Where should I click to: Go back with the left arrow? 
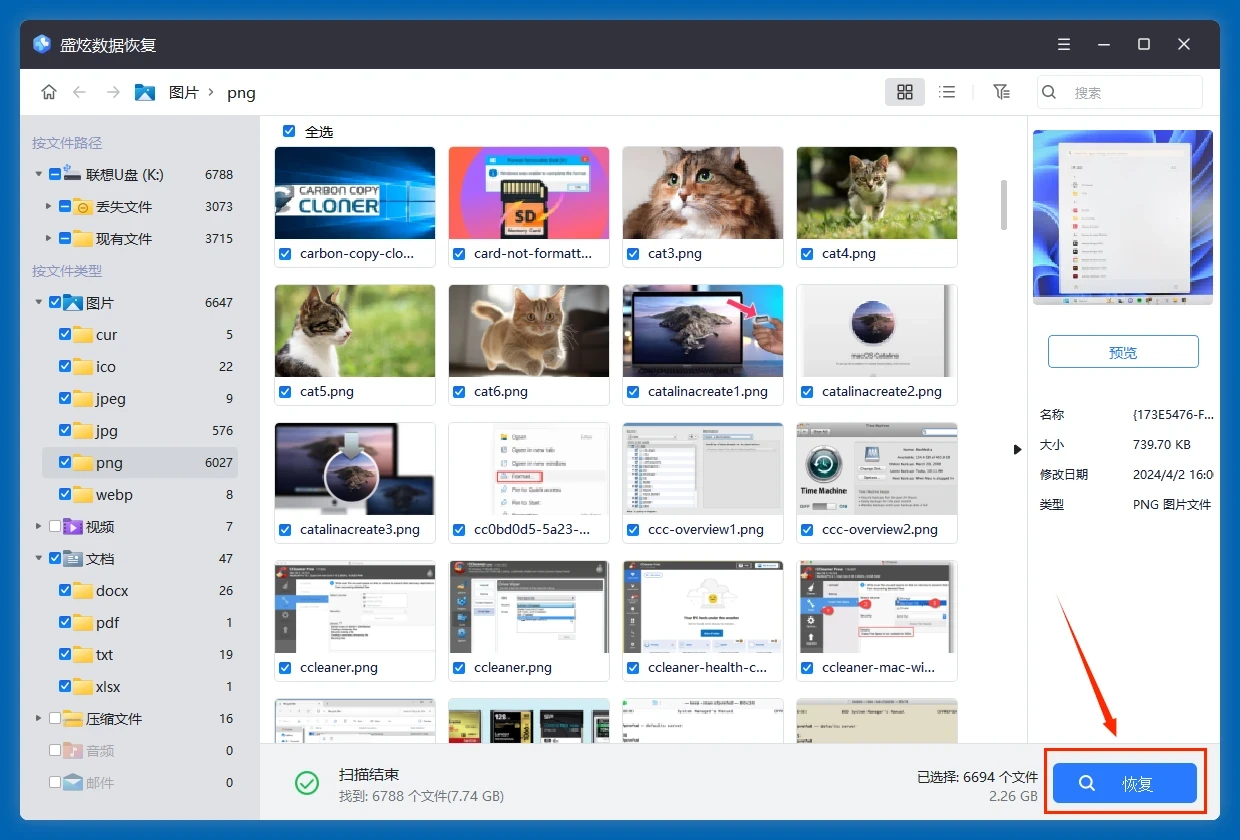80,92
